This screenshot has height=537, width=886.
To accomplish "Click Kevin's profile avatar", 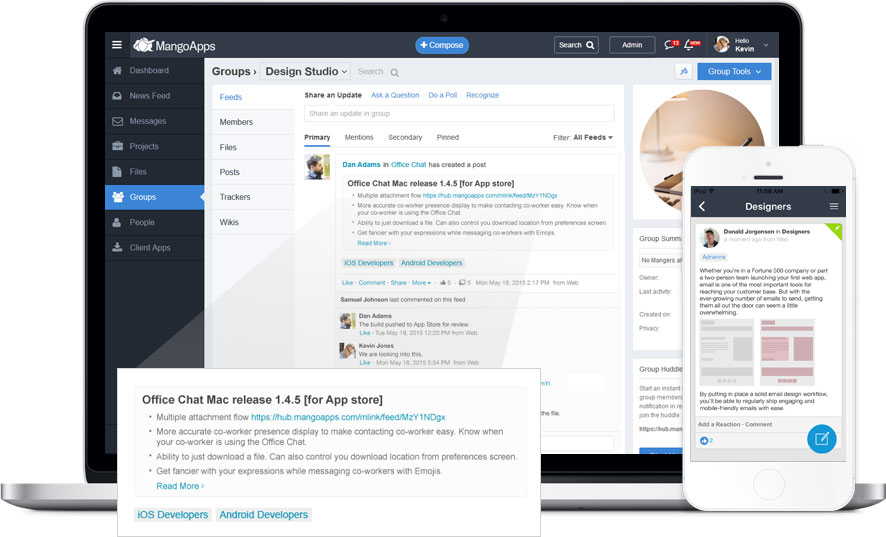I will 722,44.
